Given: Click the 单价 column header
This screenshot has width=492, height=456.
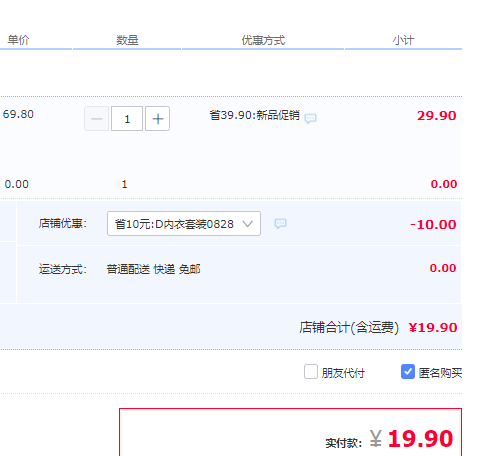Looking at the screenshot, I should pos(18,40).
